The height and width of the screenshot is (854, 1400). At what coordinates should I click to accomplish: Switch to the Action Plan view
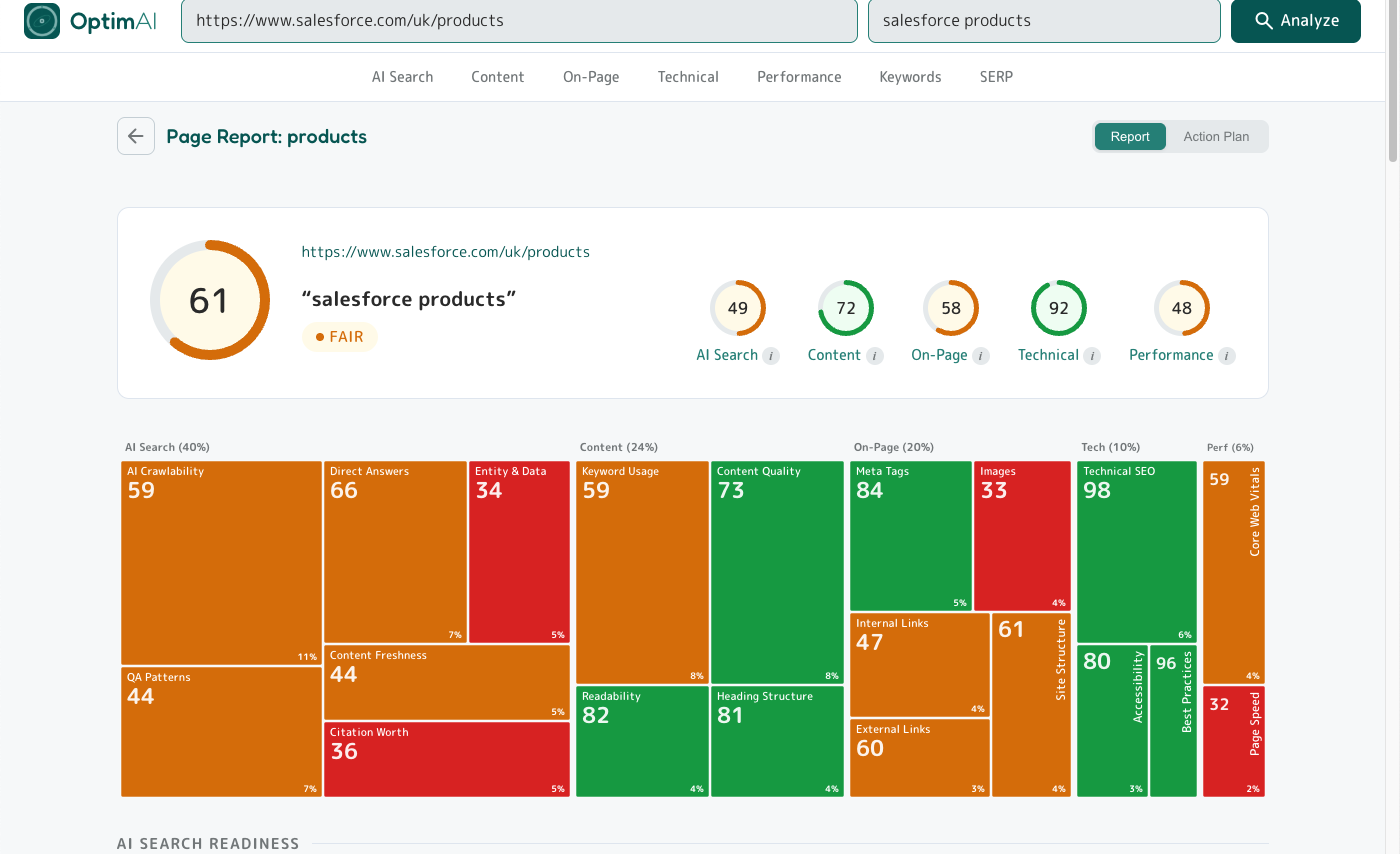tap(1216, 137)
